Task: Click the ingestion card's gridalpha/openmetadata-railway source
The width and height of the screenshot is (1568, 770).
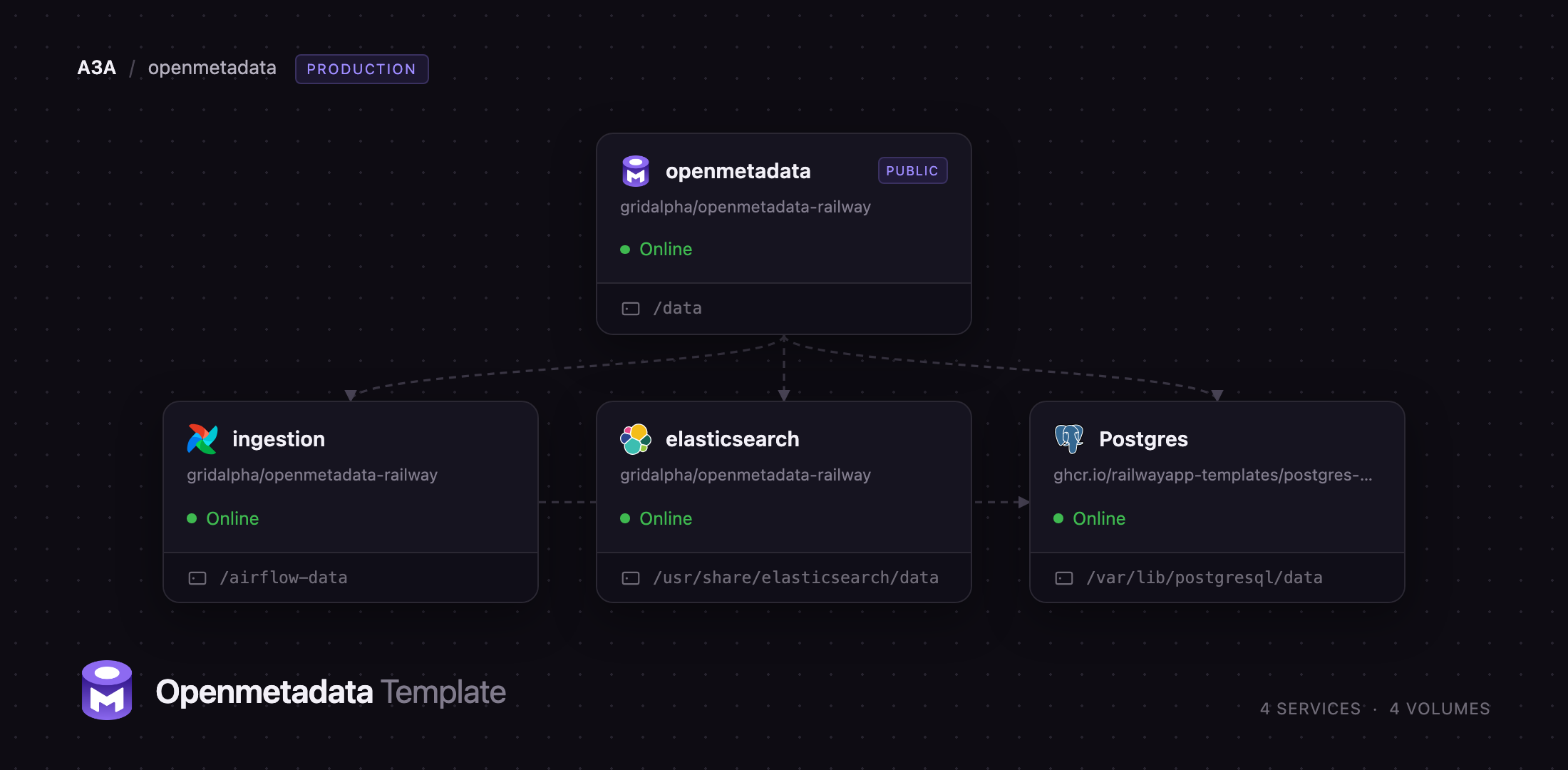Action: (x=312, y=475)
